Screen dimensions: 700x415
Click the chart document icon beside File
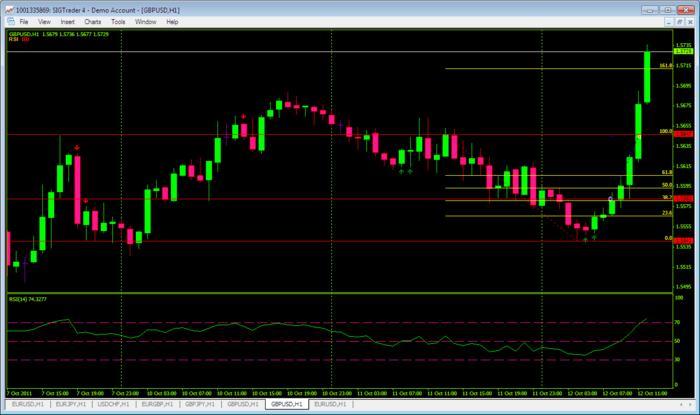(11, 21)
